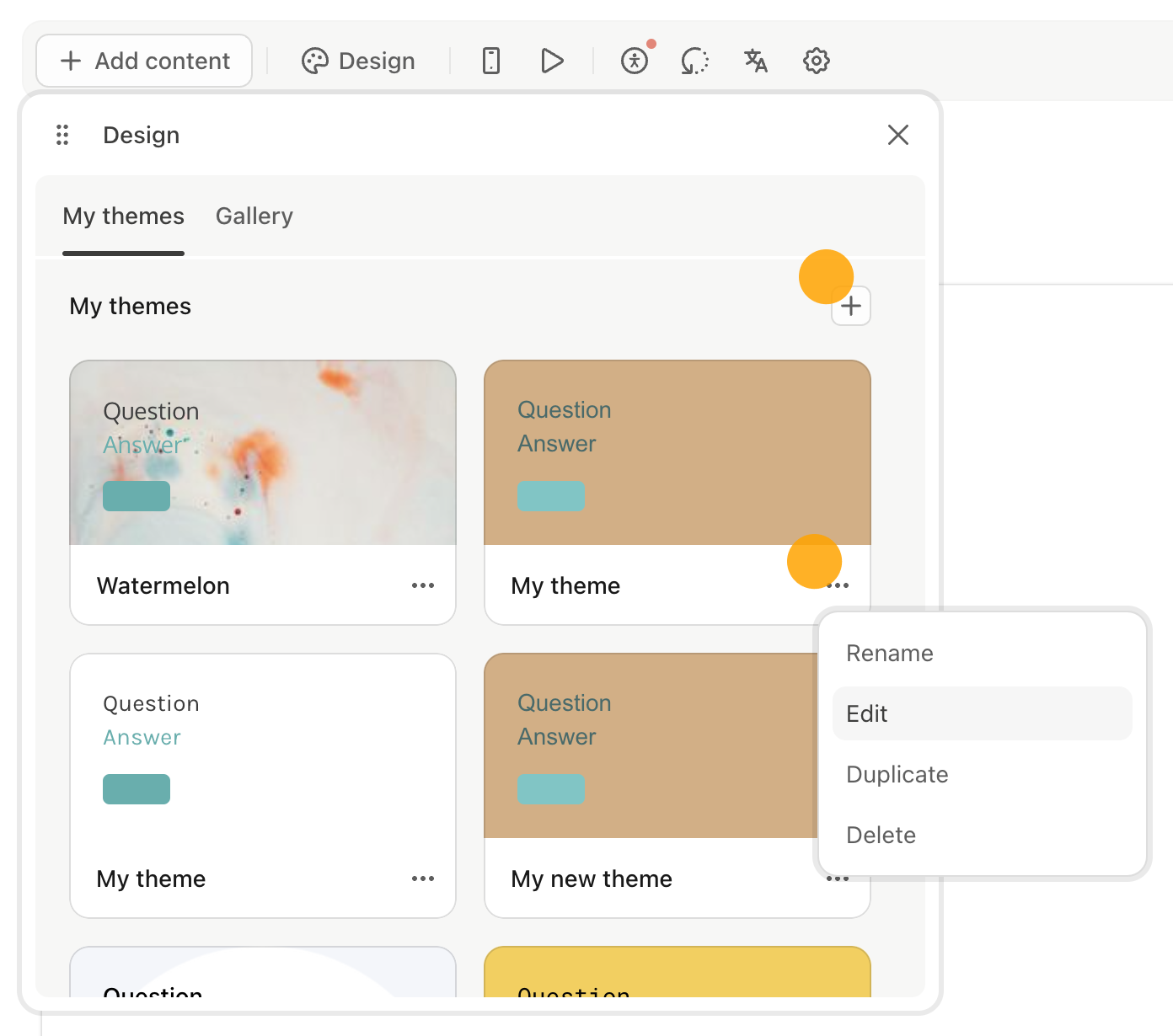The image size is (1173, 1036).
Task: Switch to the Gallery tab
Action: (254, 216)
